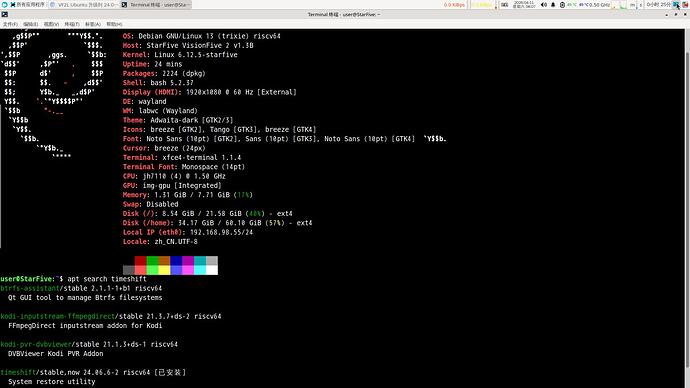The image size is (690, 388).
Task: Click the 'Display (HDMI): 1920x1080' line
Action: point(209,92)
